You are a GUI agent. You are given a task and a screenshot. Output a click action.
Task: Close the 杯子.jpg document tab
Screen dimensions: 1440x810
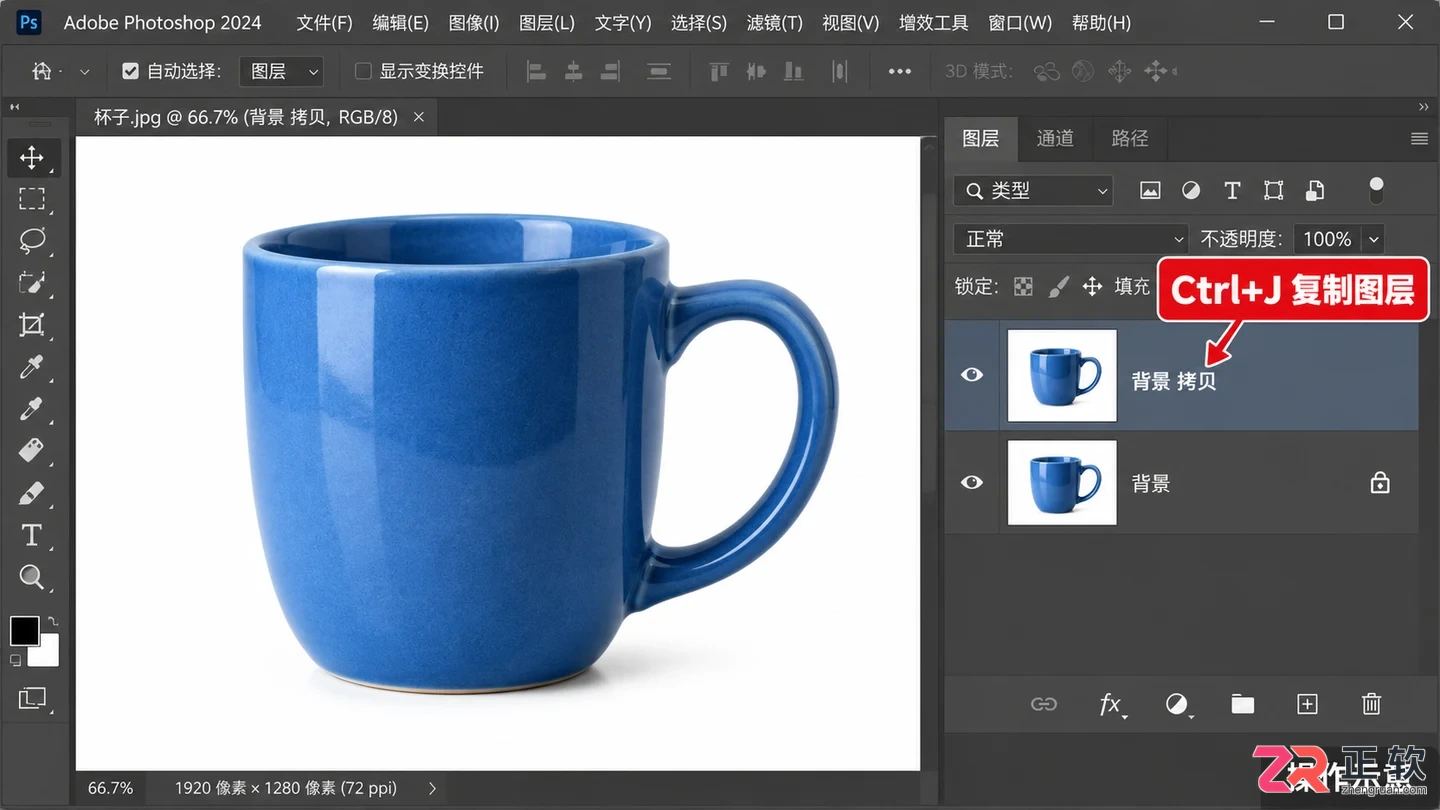click(419, 117)
